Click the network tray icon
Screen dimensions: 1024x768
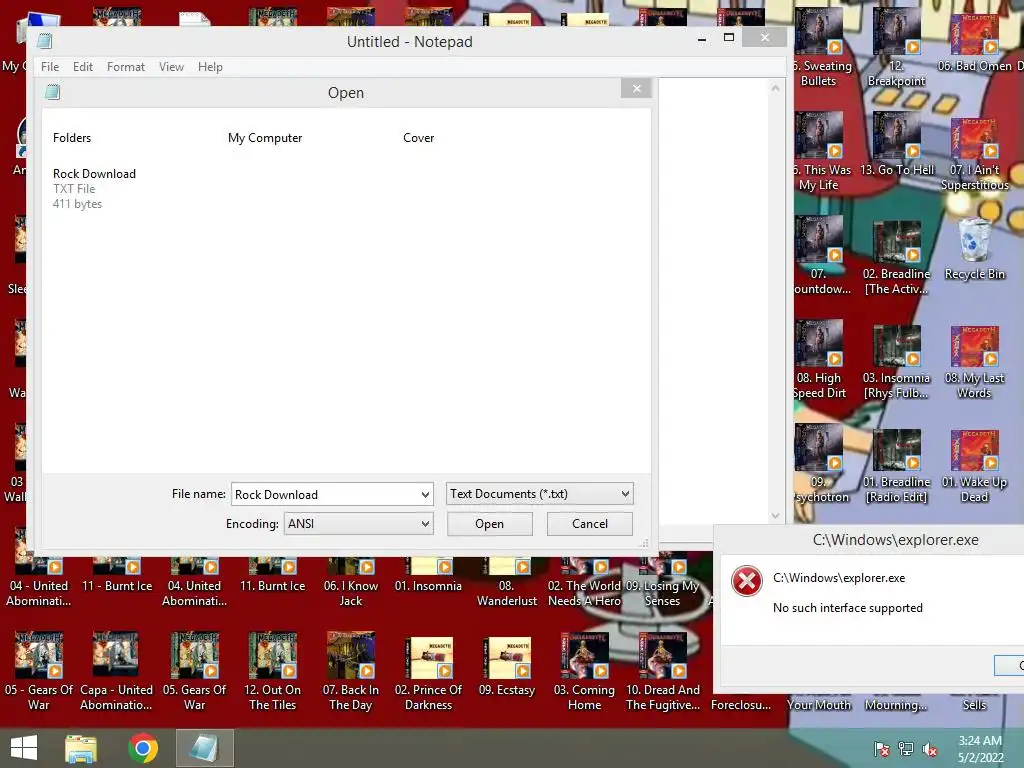click(x=906, y=749)
